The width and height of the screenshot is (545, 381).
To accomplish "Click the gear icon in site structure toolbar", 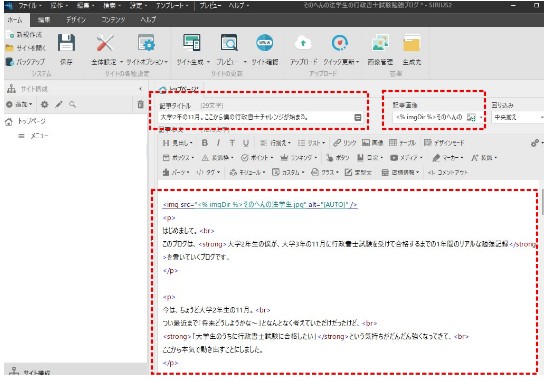I will pos(44,104).
